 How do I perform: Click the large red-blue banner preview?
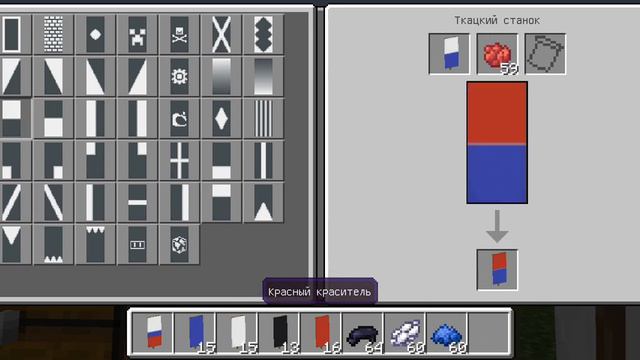(x=497, y=142)
